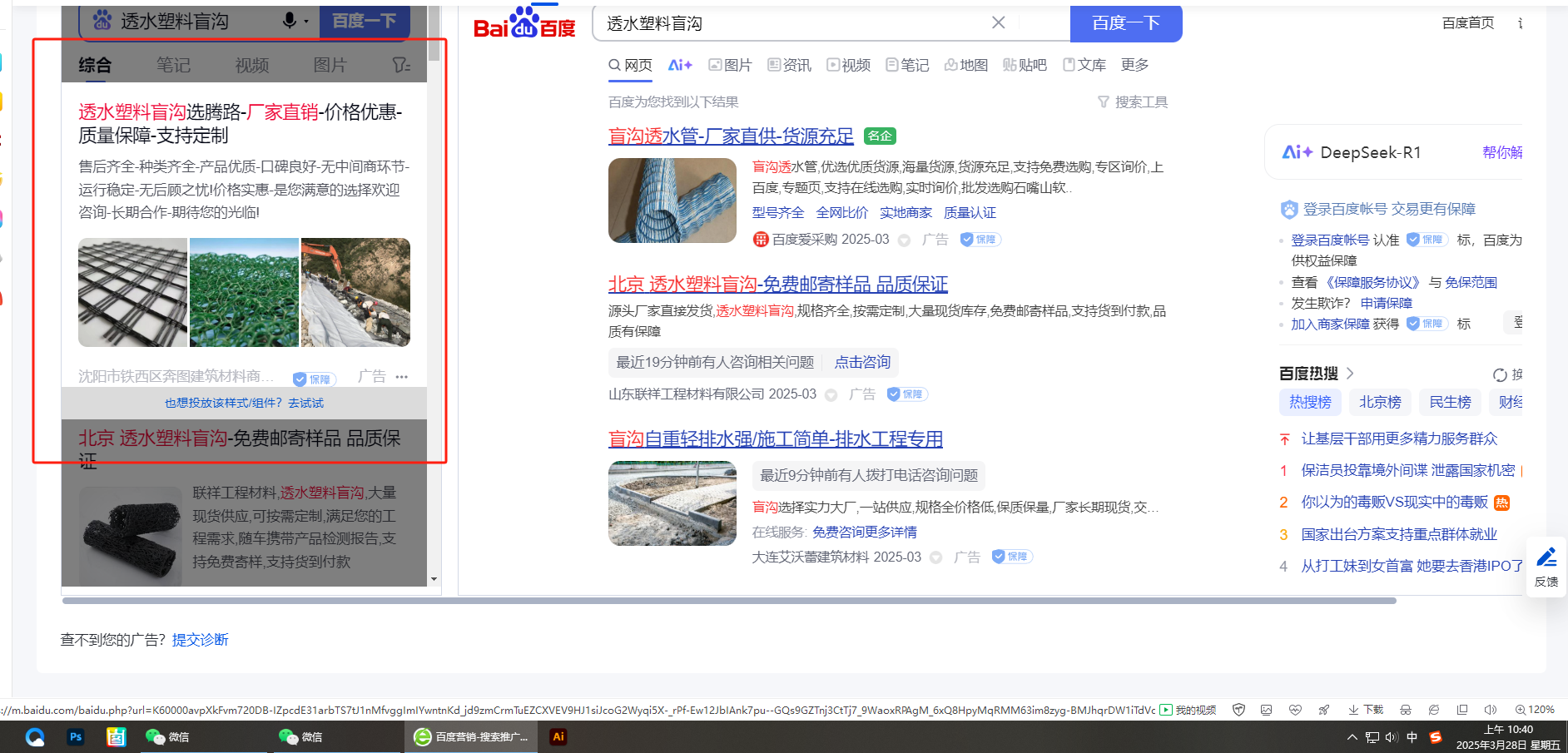Switch to the 资讯 search tab
1568x753 pixels.
[789, 65]
